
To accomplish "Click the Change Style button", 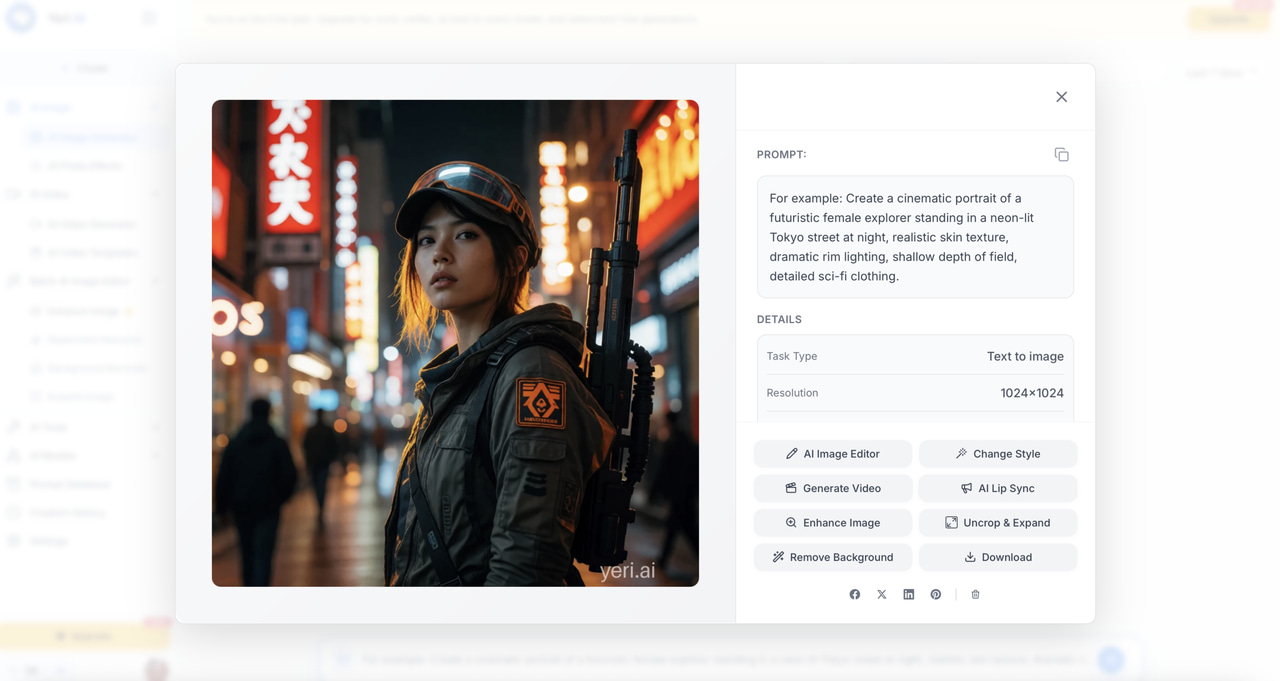I will pyautogui.click(x=998, y=454).
